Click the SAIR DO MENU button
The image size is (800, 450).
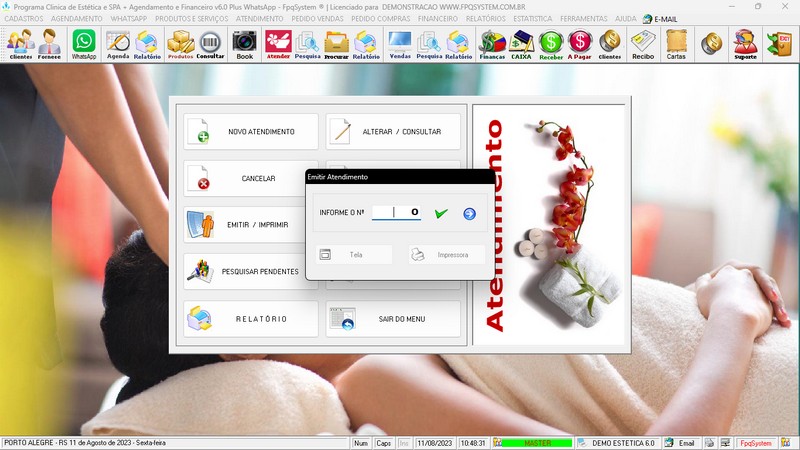tap(393, 319)
